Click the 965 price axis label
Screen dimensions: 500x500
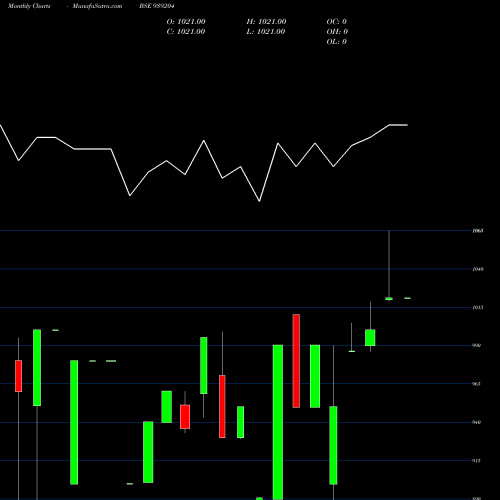pos(477,384)
